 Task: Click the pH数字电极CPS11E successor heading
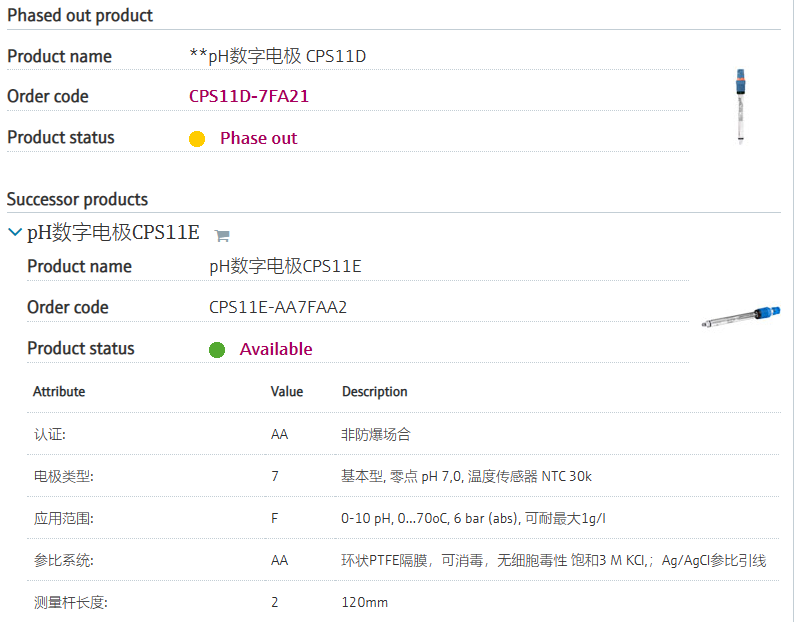tap(113, 233)
